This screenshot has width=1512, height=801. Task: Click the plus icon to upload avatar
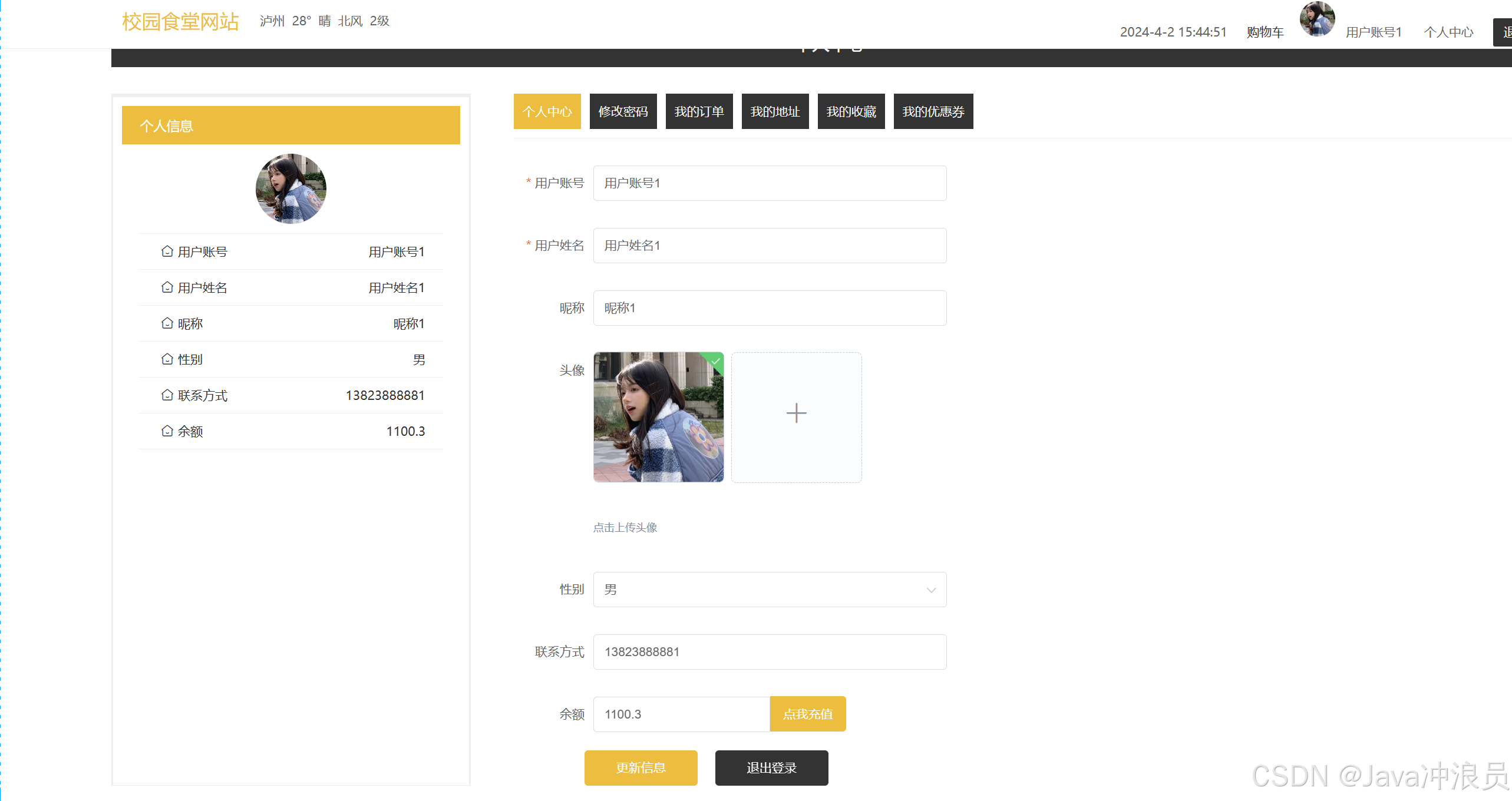click(x=796, y=413)
